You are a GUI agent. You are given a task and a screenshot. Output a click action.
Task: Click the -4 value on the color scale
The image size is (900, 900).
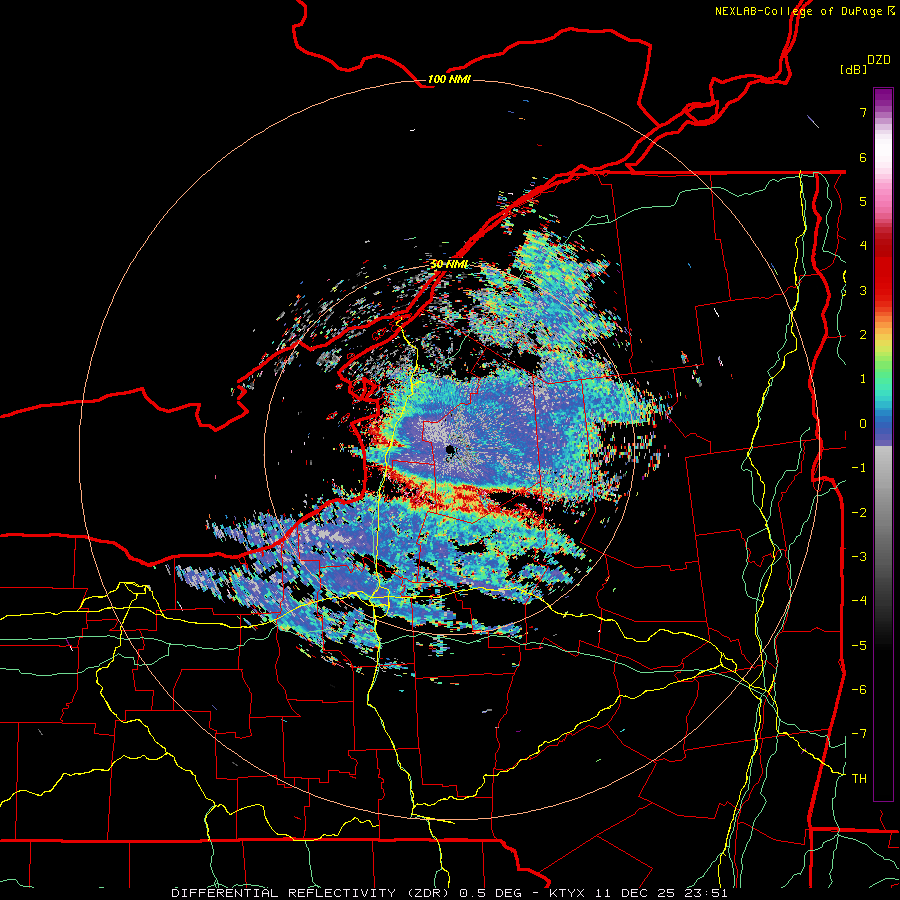point(859,601)
